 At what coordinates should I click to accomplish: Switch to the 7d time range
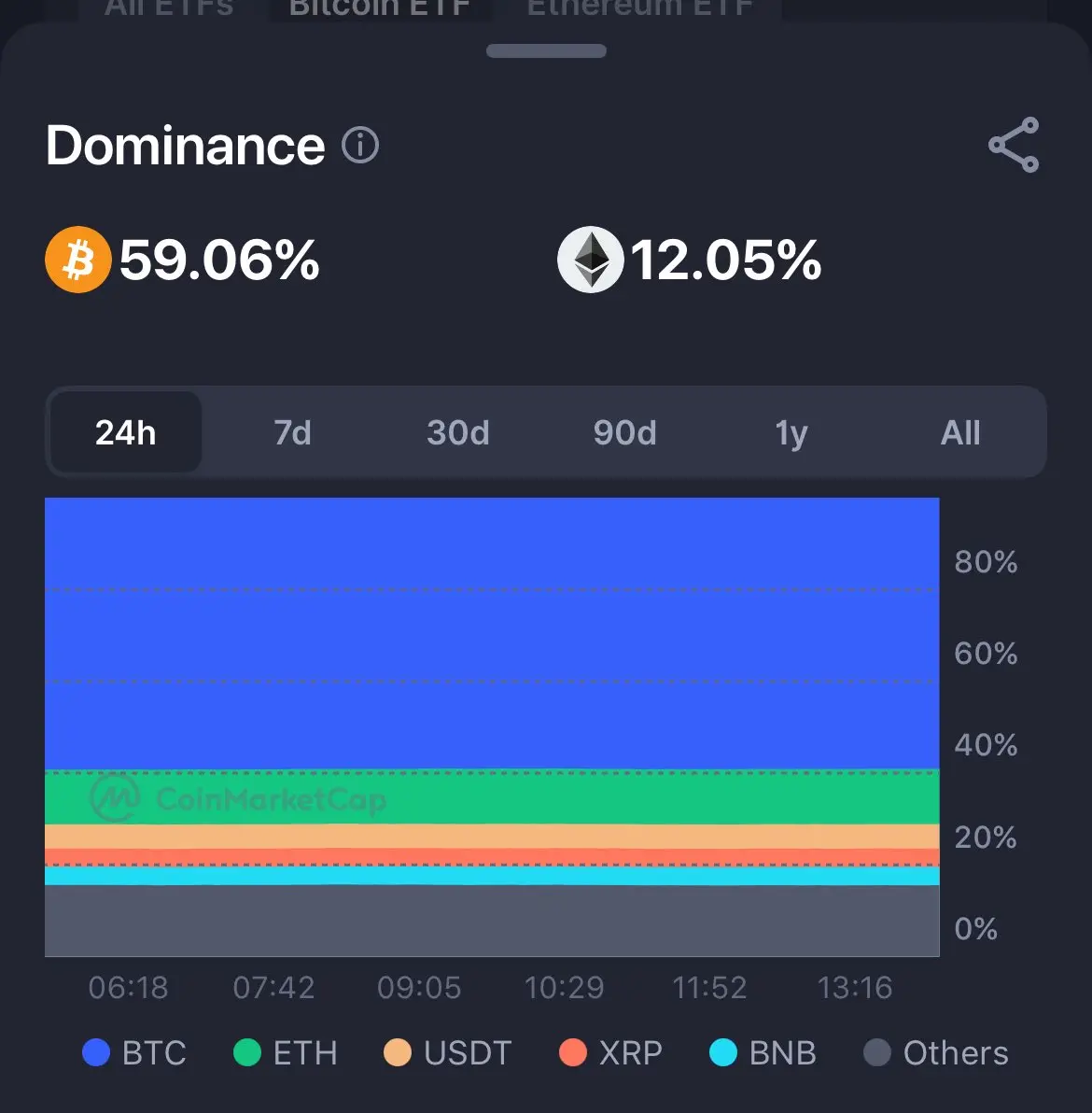tap(292, 432)
